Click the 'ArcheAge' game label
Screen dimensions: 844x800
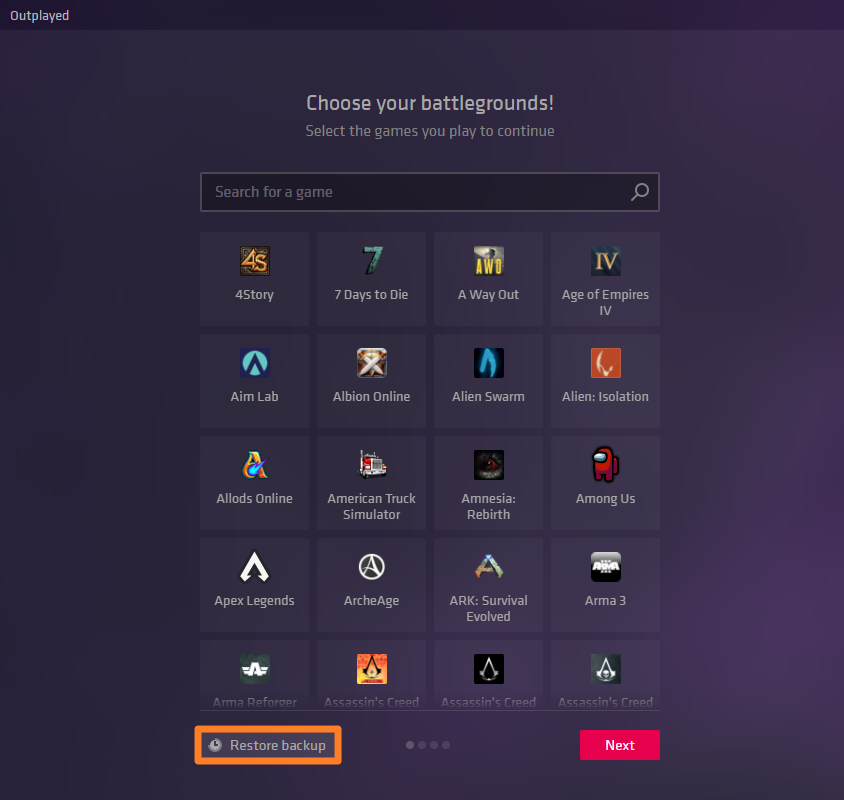coord(371,601)
